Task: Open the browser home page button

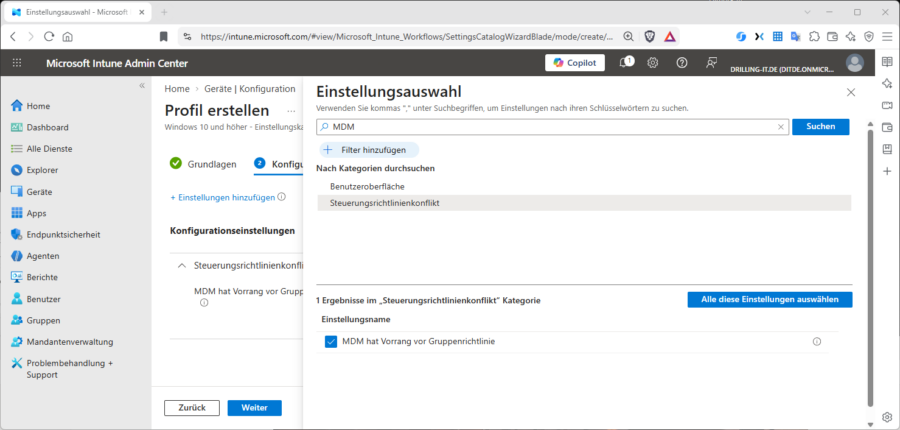Action: click(x=68, y=37)
